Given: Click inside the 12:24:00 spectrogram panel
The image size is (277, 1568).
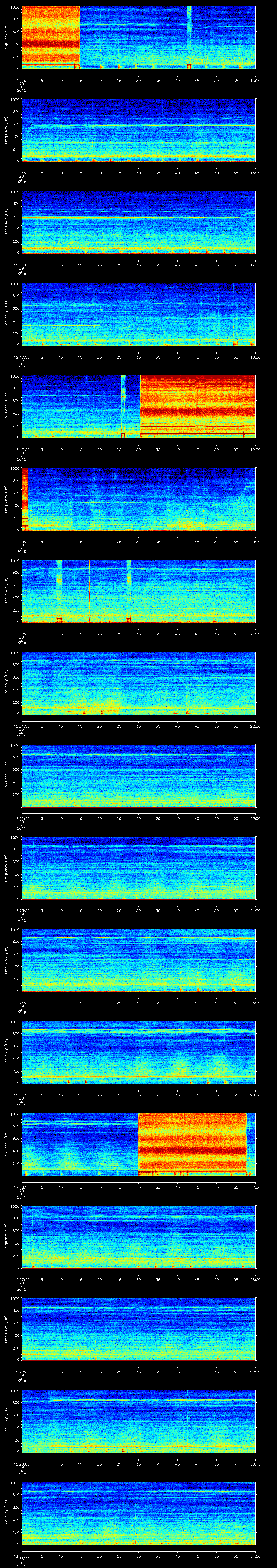Looking at the screenshot, I should [x=138, y=959].
